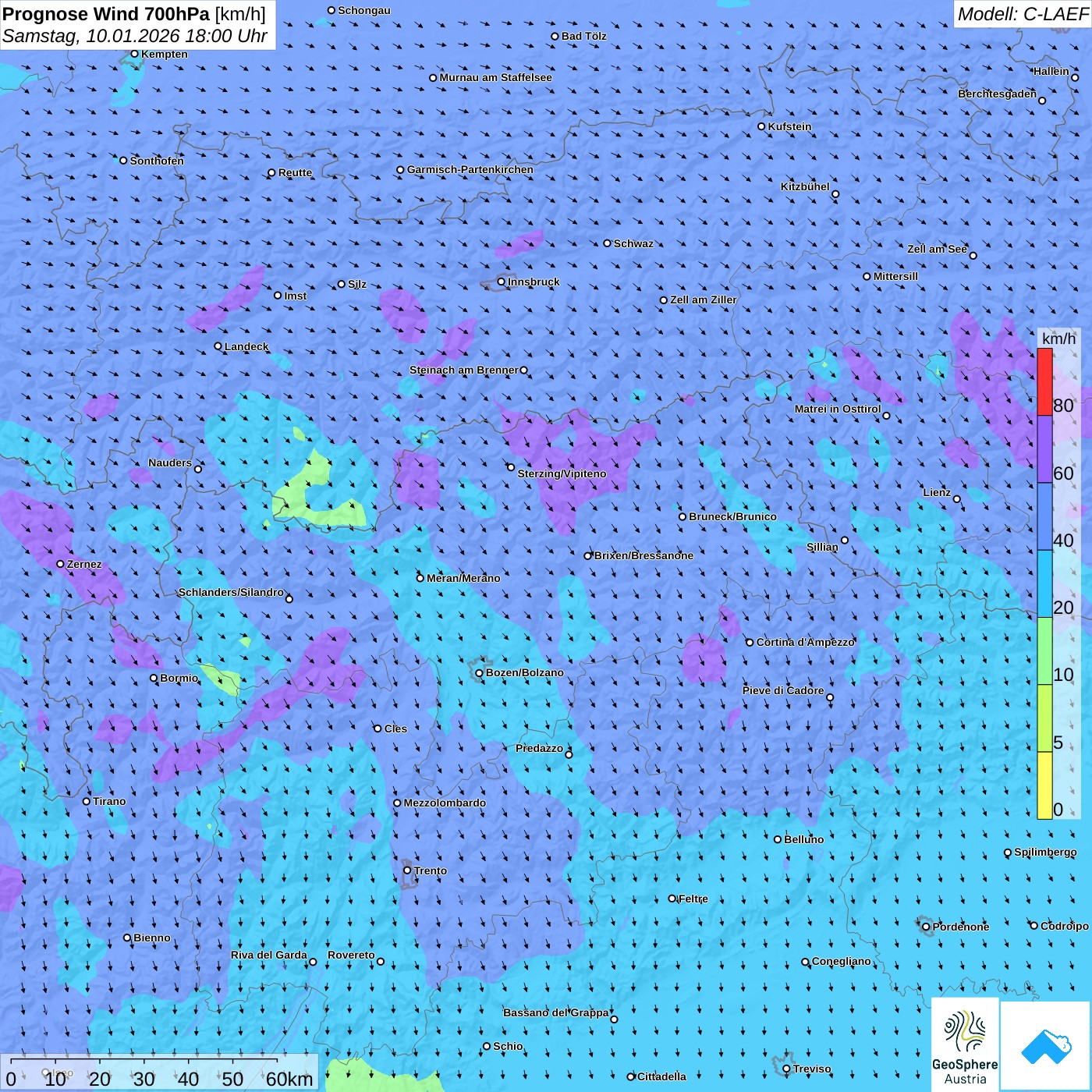This screenshot has height=1092, width=1092.
Task: Click the Kitzbühel city label
Action: click(805, 186)
